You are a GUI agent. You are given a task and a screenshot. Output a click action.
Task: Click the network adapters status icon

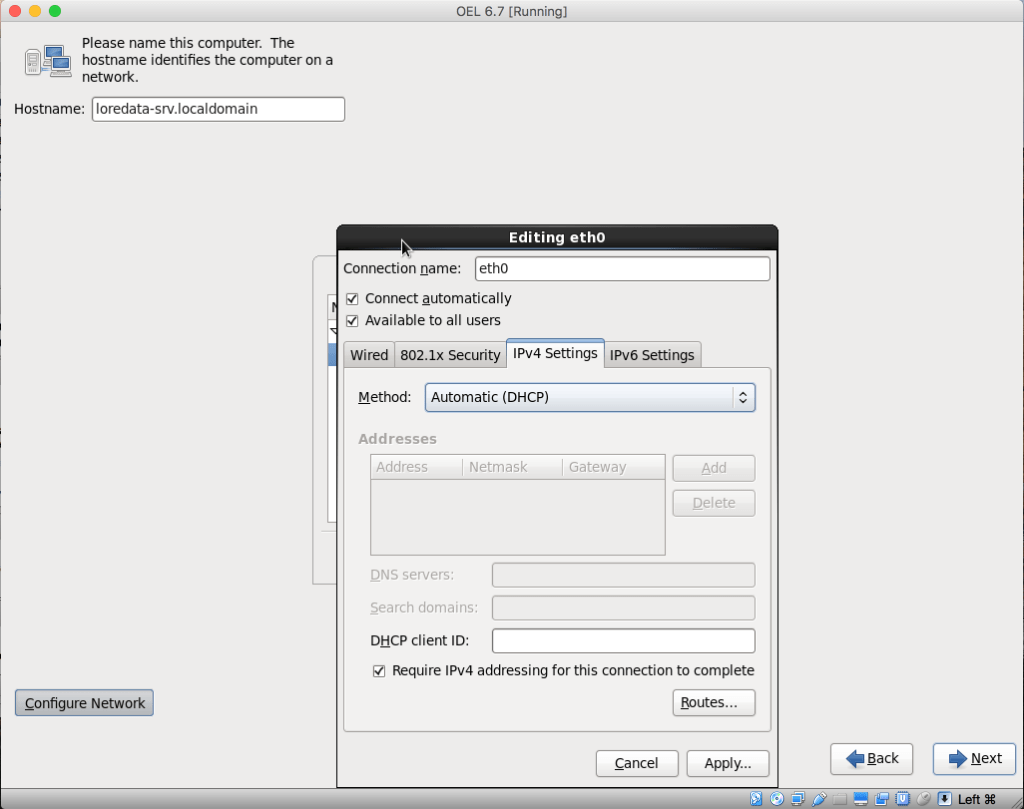(798, 799)
